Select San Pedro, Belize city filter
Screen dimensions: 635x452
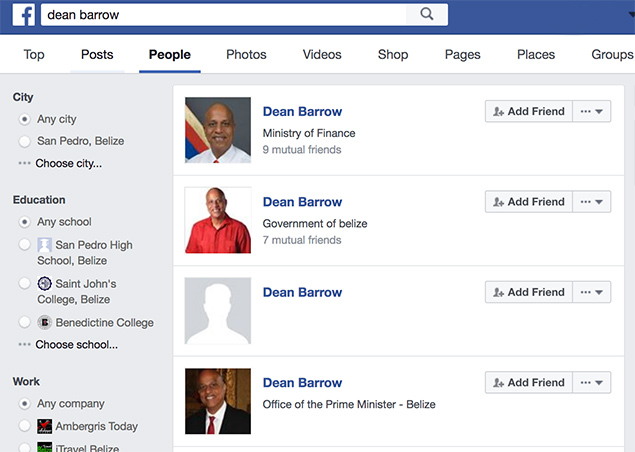(x=25, y=141)
